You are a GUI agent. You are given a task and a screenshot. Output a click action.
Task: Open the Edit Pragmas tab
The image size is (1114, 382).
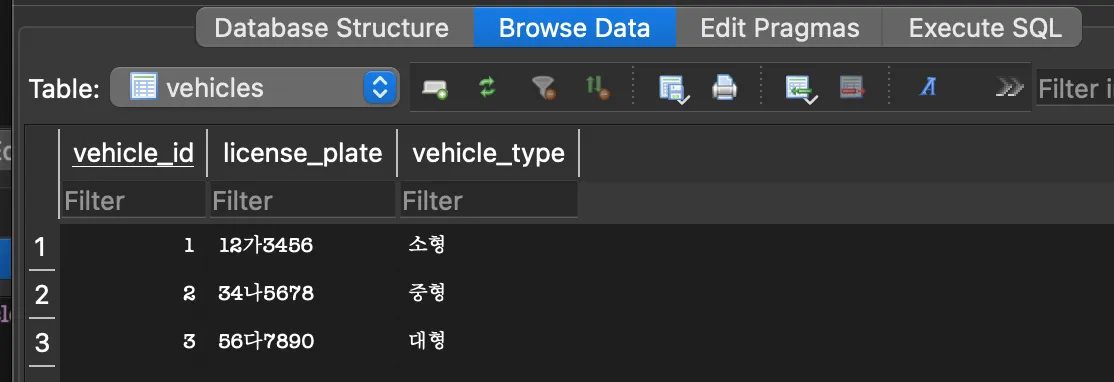(779, 28)
